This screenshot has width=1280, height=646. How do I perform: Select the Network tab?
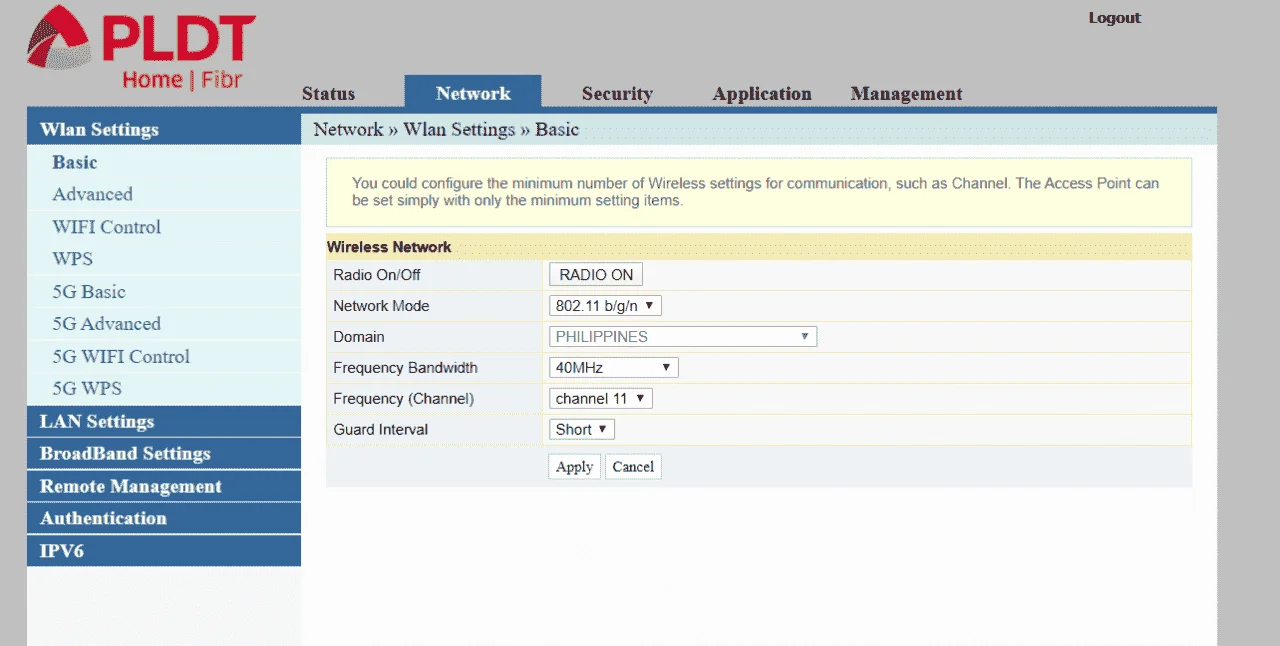pyautogui.click(x=473, y=93)
